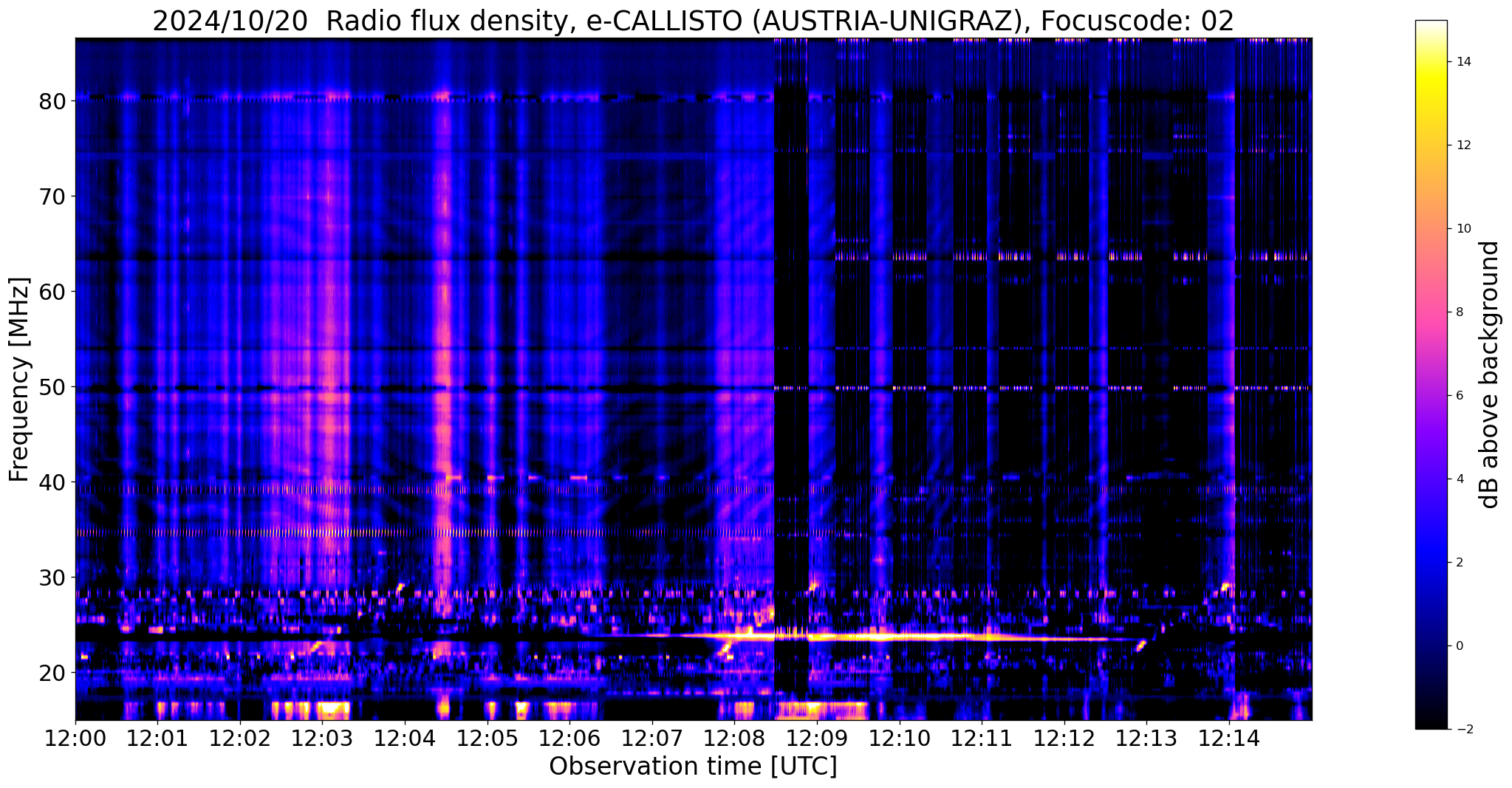Click the 80 MHz frequency tick label

(52, 101)
